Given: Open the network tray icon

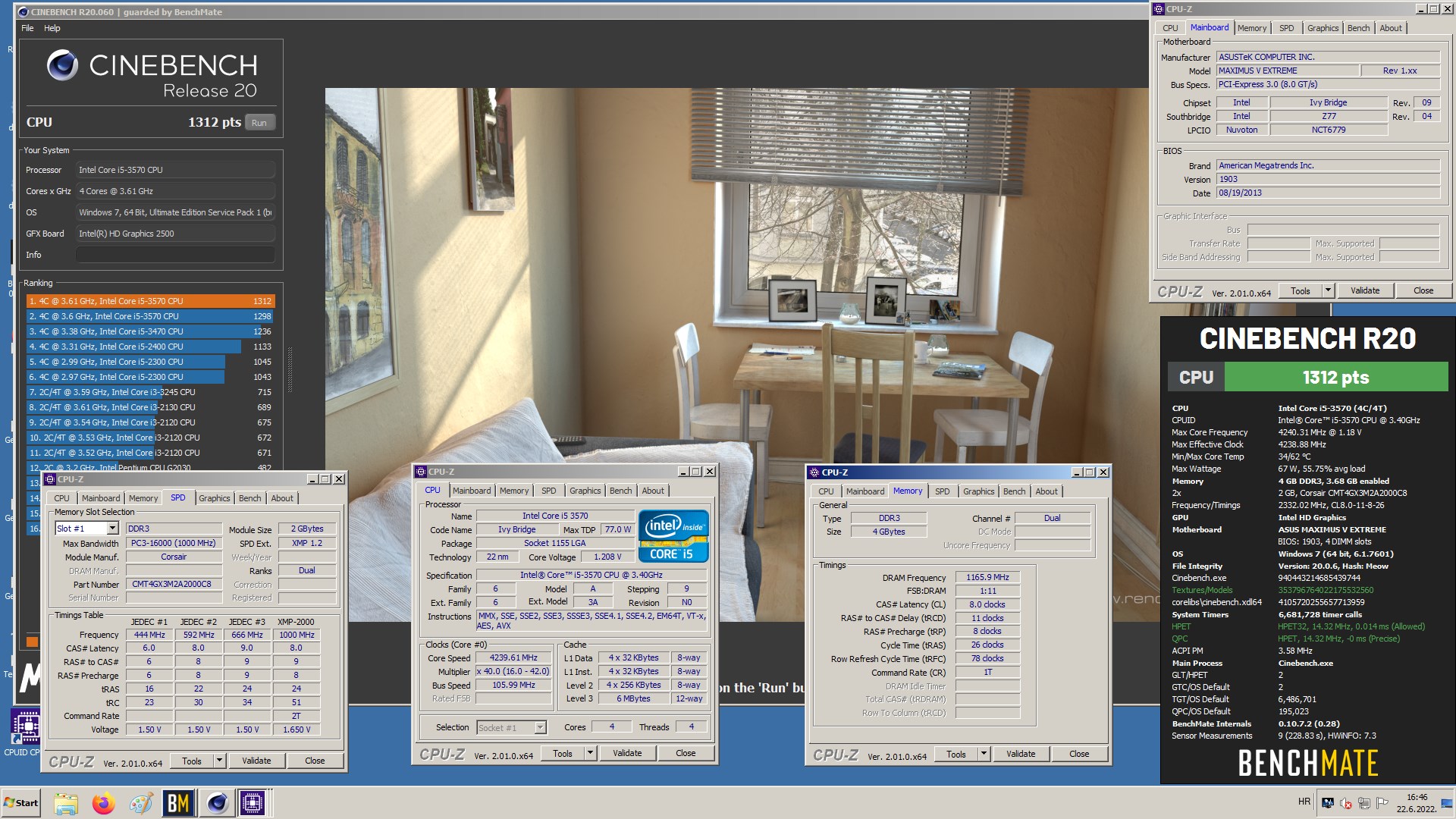Looking at the screenshot, I should tap(1364, 803).
